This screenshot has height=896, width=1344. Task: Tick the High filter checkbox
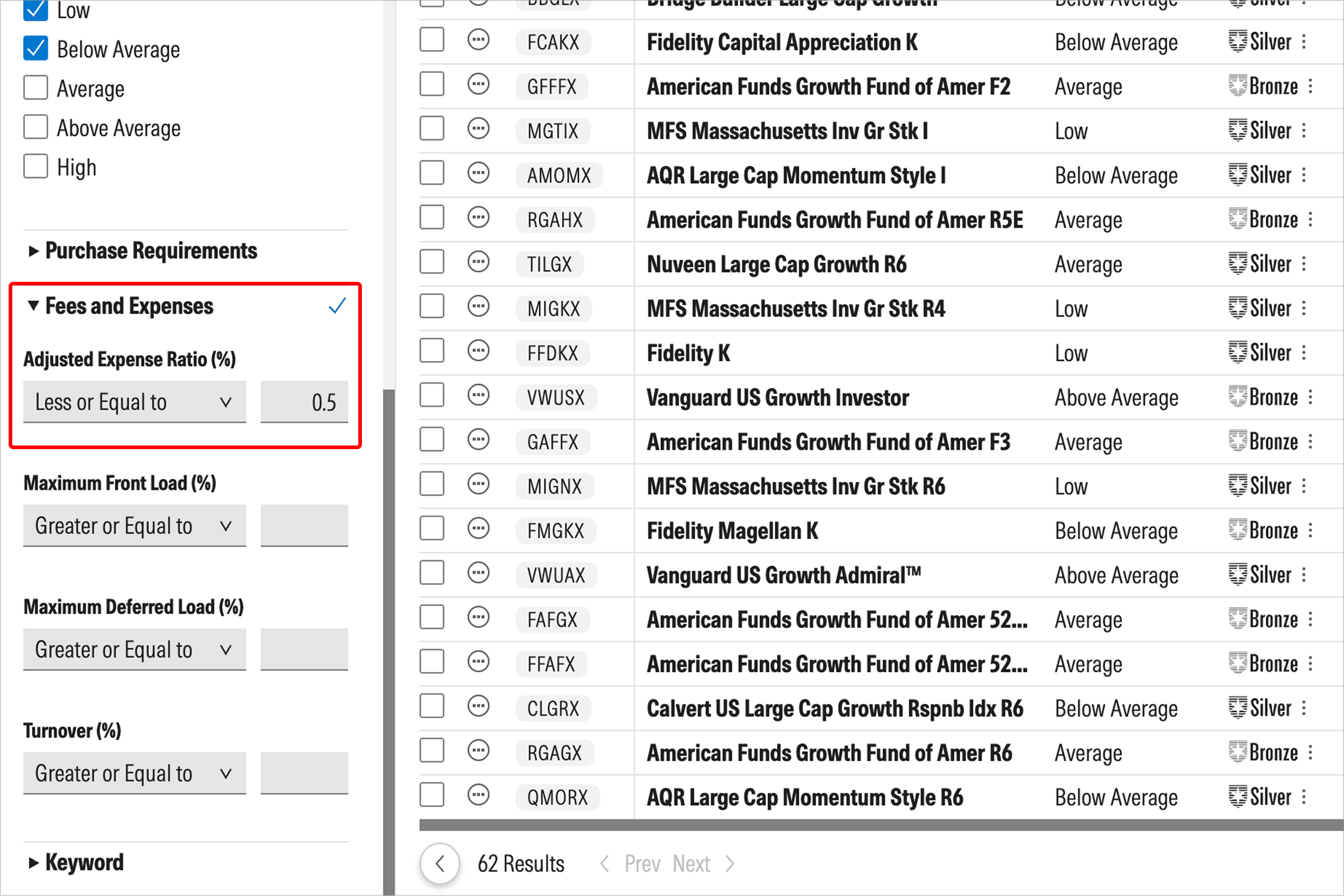pyautogui.click(x=35, y=167)
